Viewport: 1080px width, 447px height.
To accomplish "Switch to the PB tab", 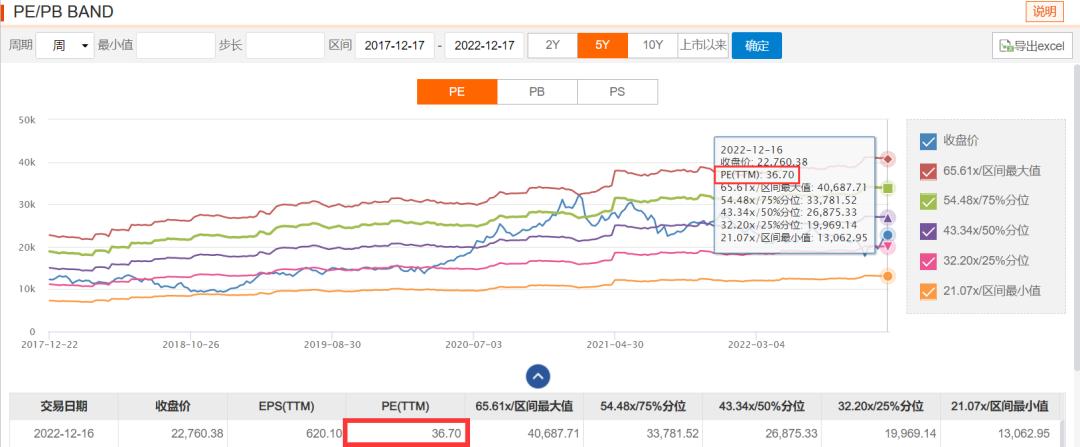I will (x=537, y=92).
